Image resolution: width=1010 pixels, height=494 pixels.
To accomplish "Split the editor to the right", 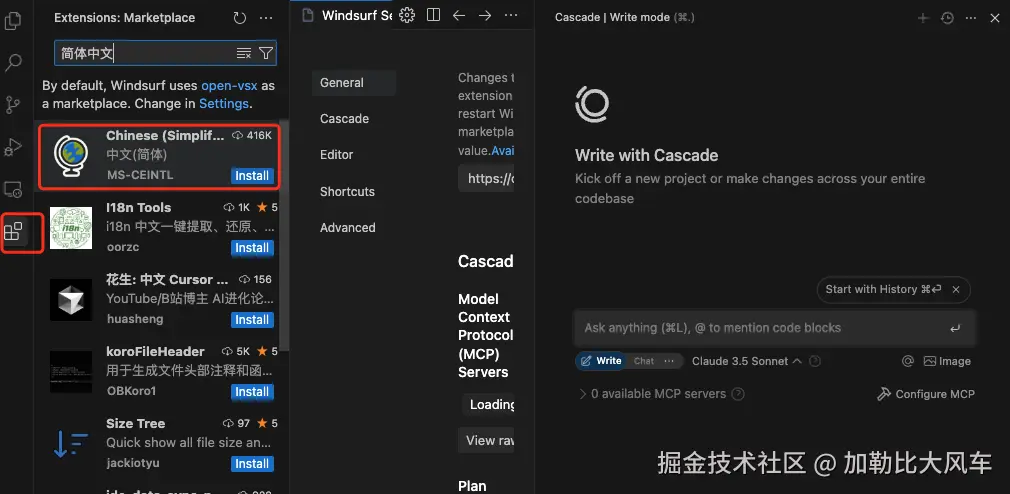I will click(434, 15).
